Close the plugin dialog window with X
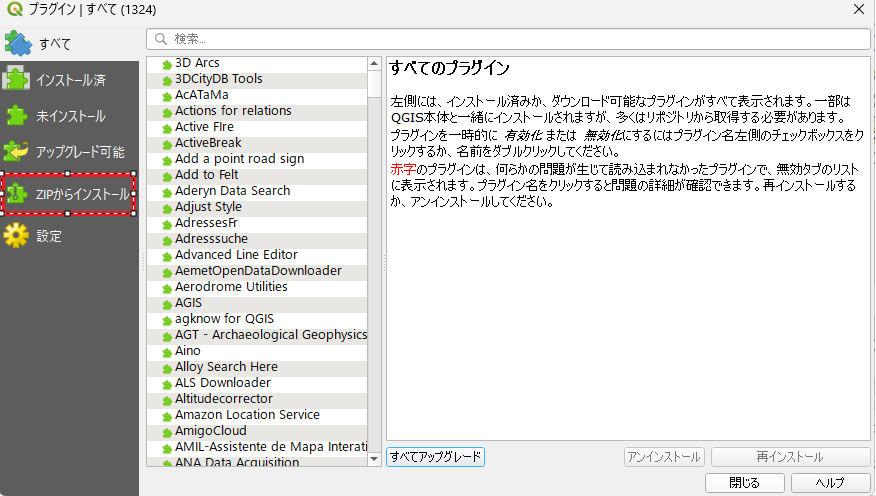Viewport: 876px width, 496px height. click(858, 9)
